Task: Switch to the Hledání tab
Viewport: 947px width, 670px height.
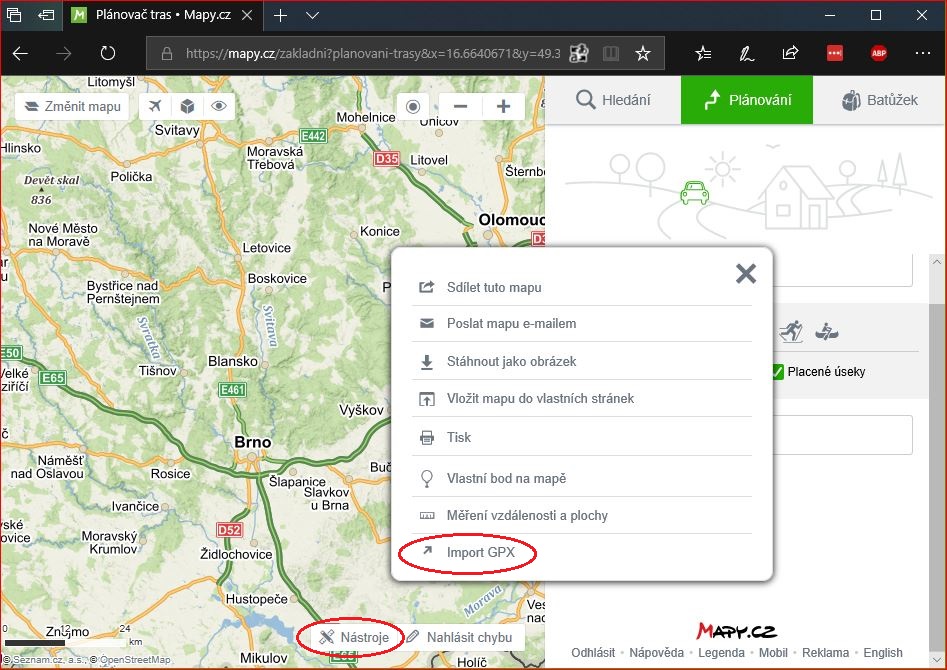Action: tap(613, 100)
